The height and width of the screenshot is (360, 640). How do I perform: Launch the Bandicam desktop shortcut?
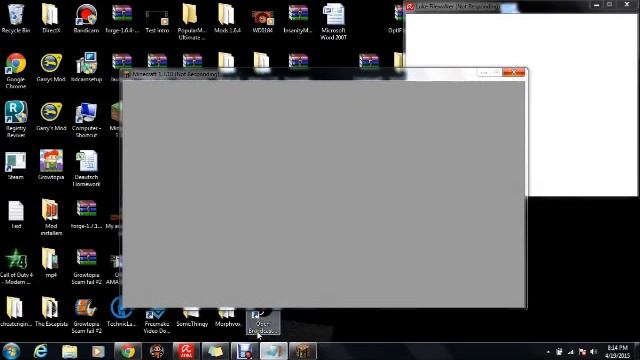click(x=86, y=18)
